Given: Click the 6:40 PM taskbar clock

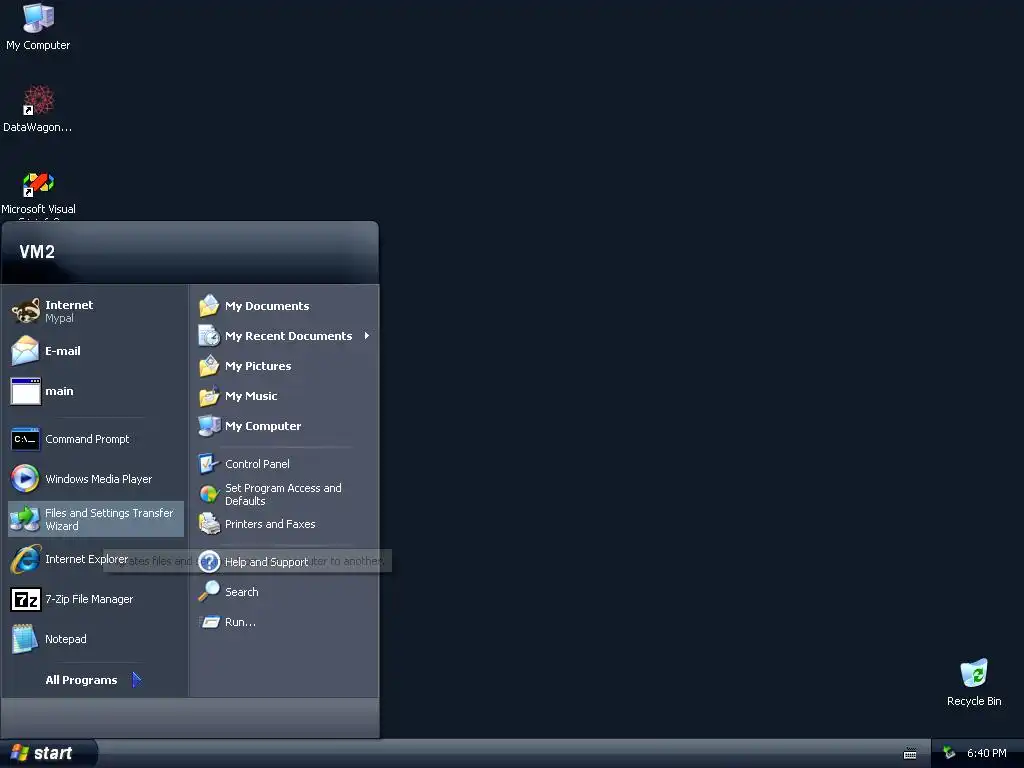Looking at the screenshot, I should [987, 753].
